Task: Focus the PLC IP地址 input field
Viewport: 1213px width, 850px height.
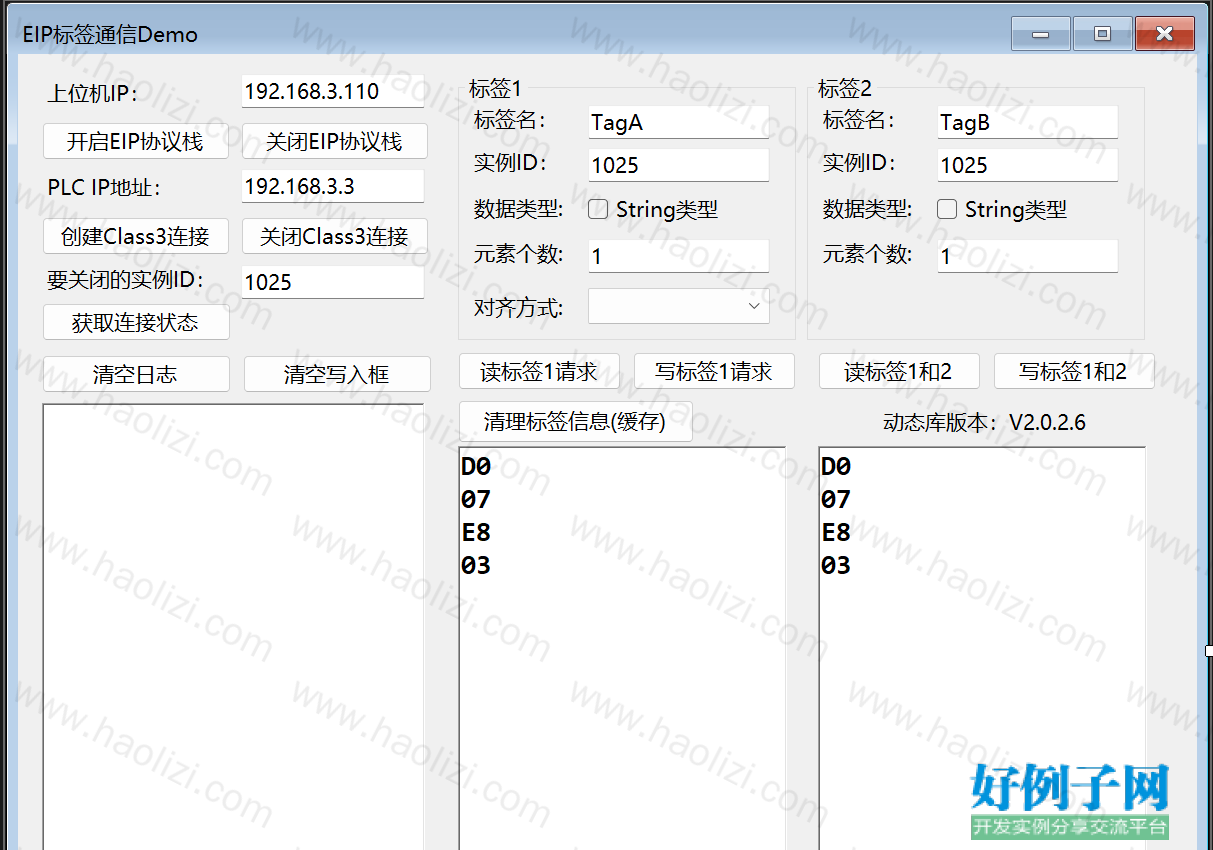Action: tap(333, 186)
